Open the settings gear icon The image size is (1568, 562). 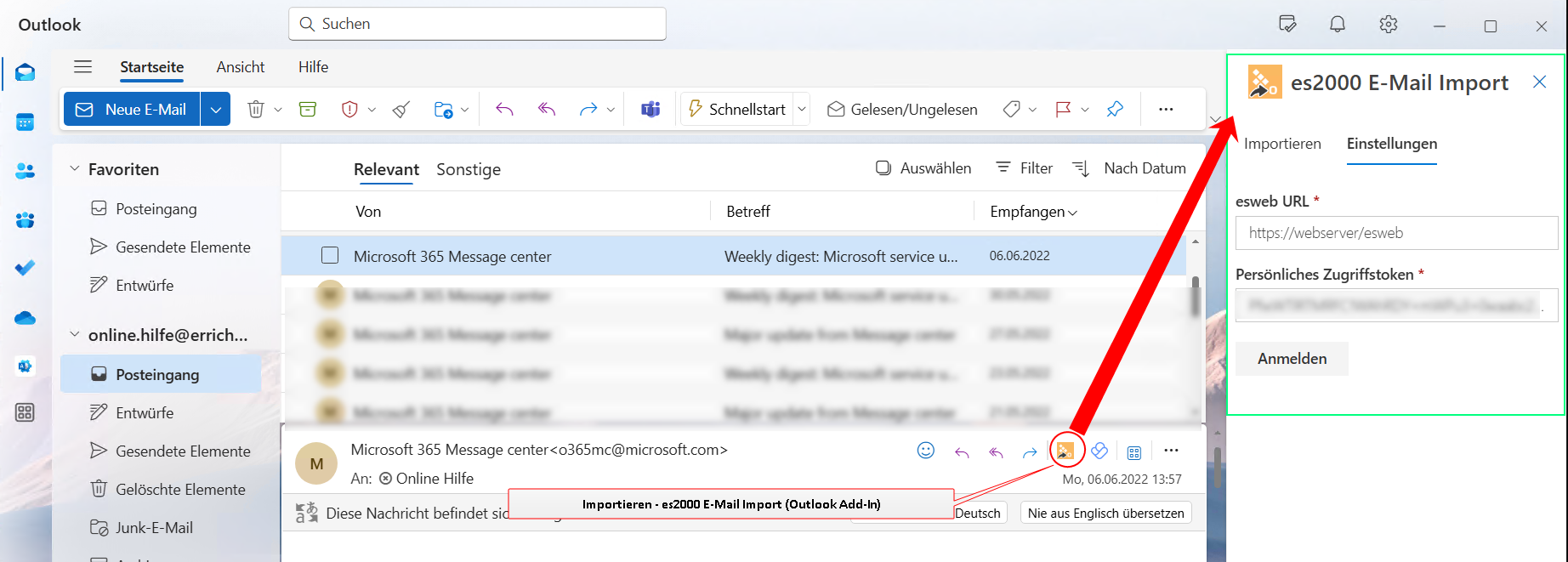coord(1389,25)
